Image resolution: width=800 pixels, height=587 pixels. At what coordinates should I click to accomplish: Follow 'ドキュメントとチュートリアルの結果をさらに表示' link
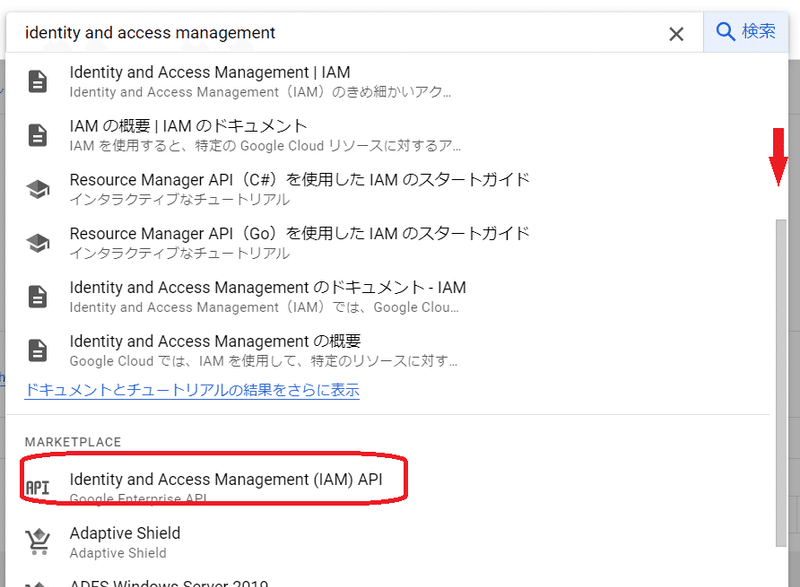(x=192, y=390)
